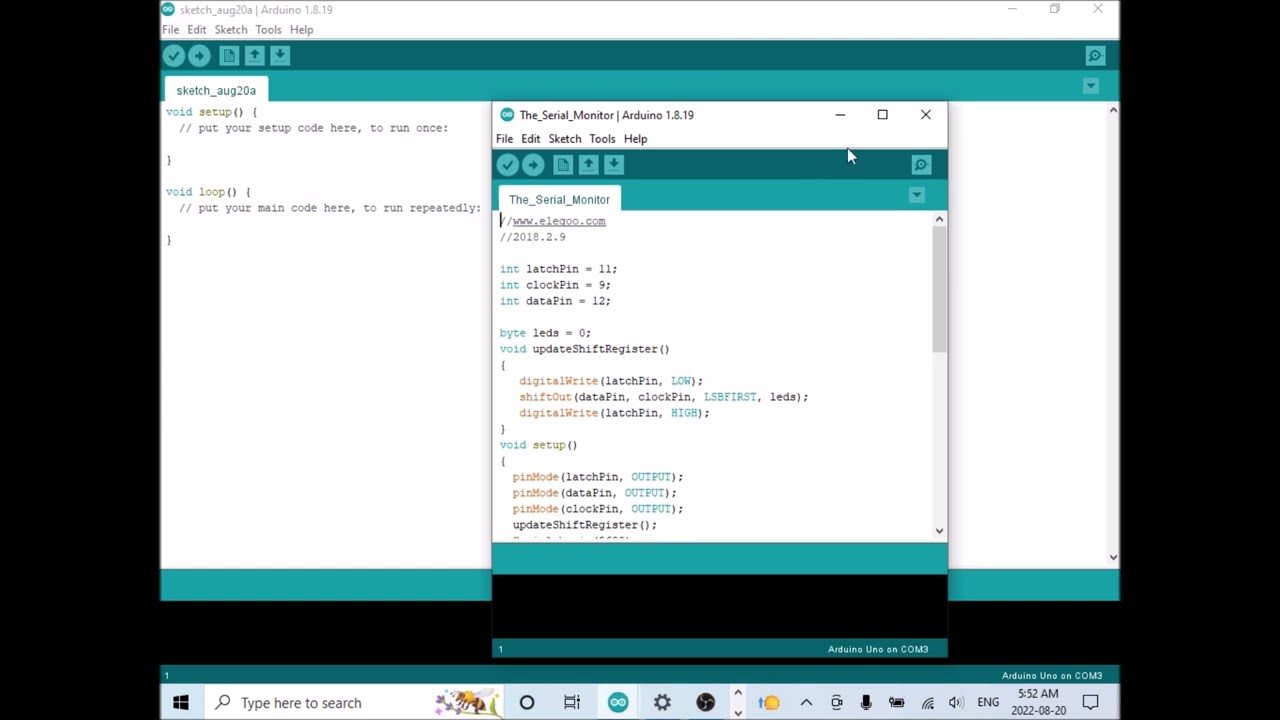The image size is (1280, 720).
Task: Open Help menu in sketch_aug20a window
Action: coord(301,30)
